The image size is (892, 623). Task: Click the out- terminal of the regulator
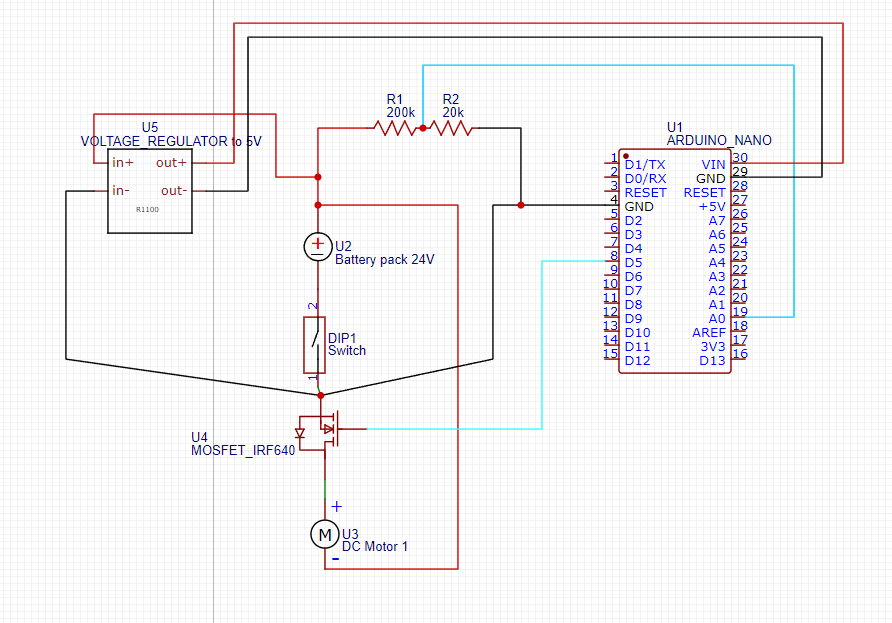174,191
